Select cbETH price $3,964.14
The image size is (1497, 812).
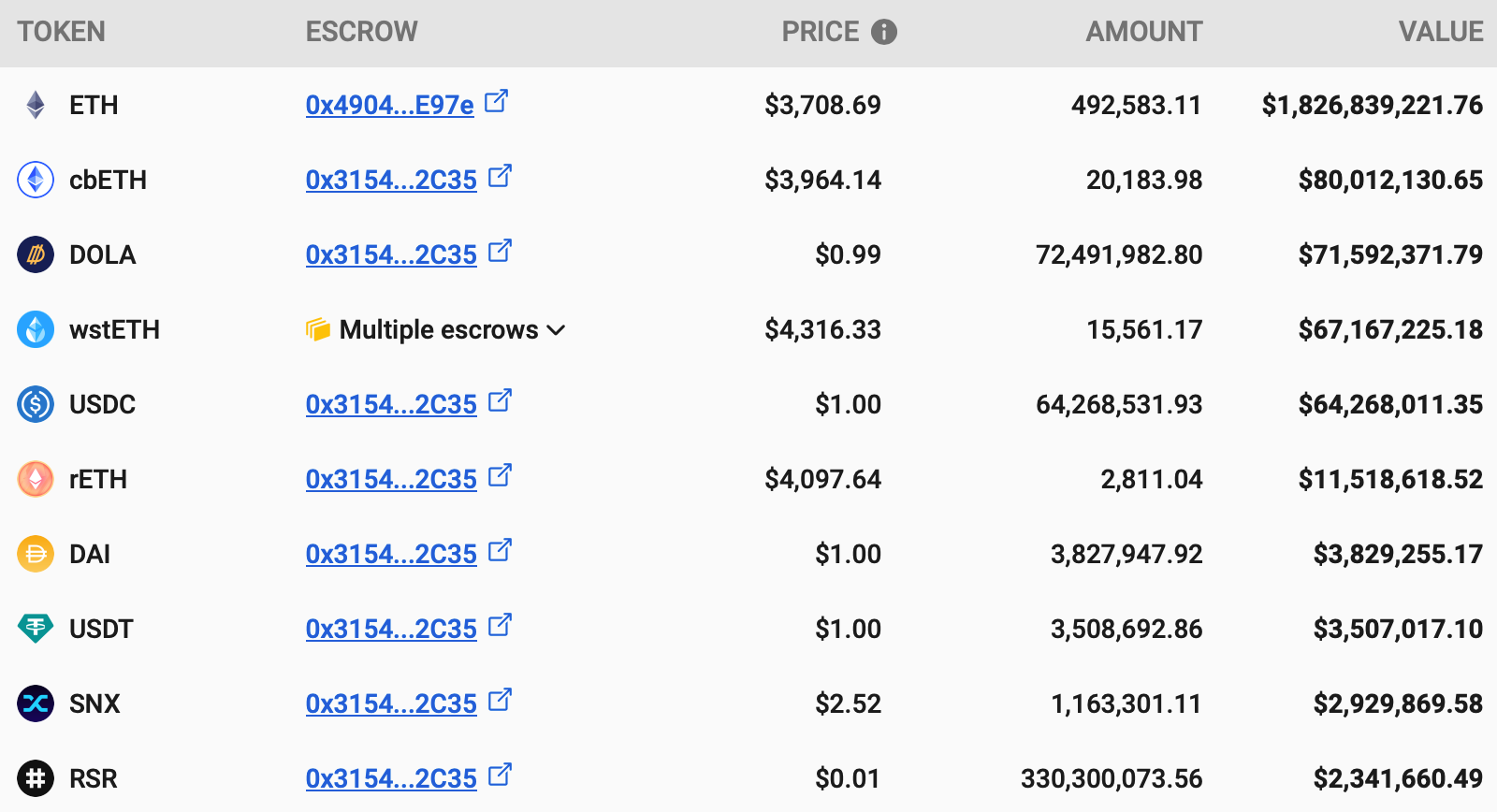coord(823,180)
